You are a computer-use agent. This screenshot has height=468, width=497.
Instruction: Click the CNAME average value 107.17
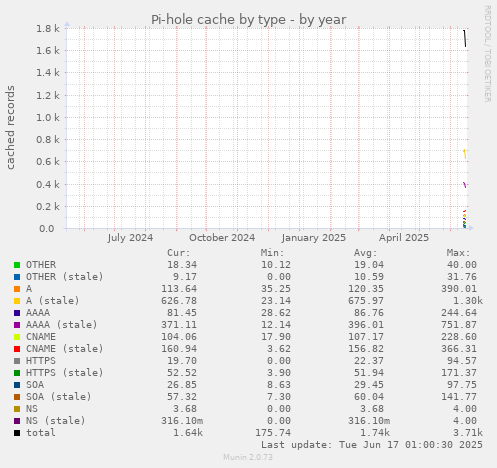[366, 337]
